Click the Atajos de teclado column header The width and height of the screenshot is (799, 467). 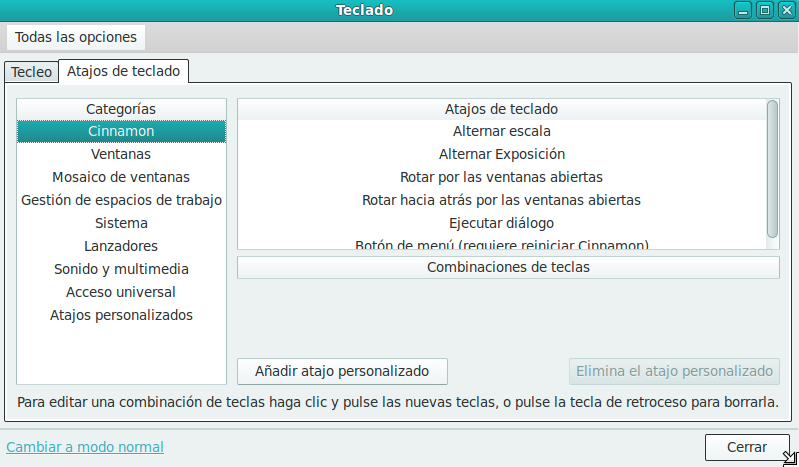[501, 109]
